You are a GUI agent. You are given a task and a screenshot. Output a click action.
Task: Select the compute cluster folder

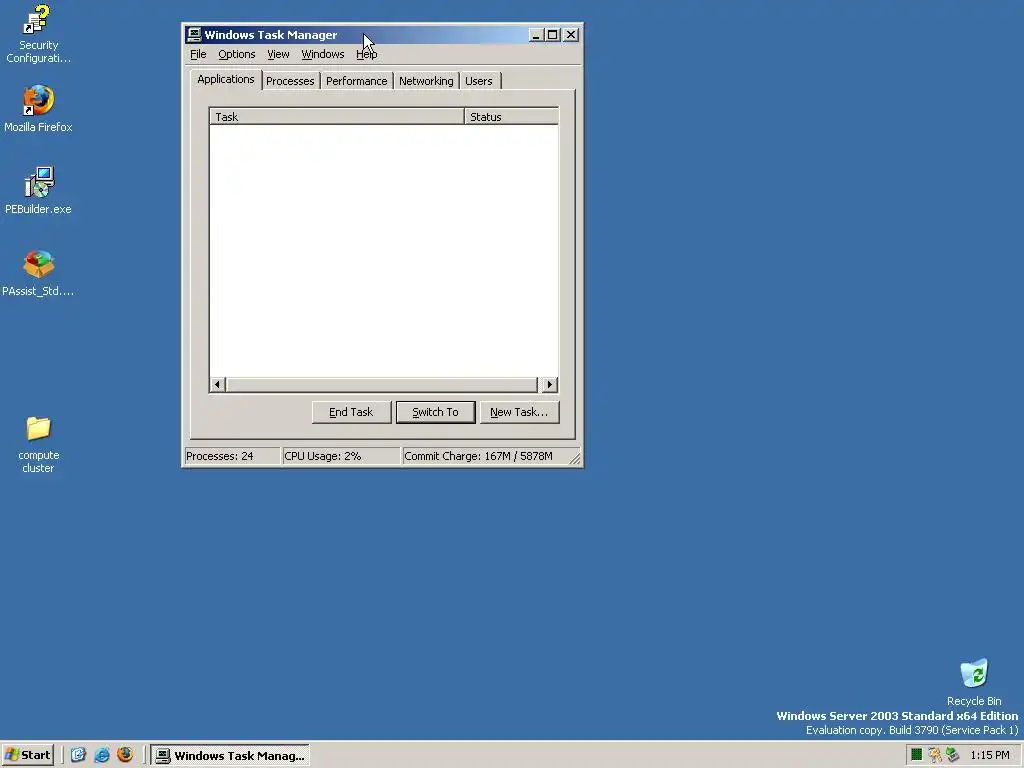coord(38,444)
